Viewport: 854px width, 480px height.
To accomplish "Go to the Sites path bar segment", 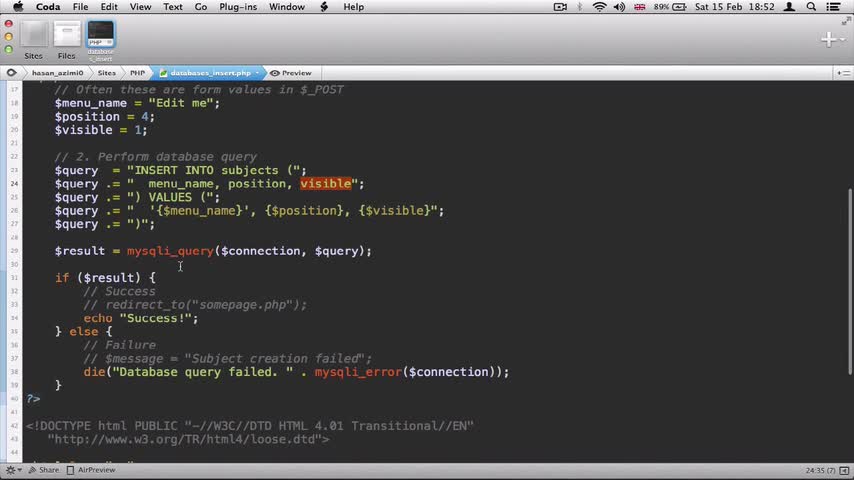I will [107, 73].
